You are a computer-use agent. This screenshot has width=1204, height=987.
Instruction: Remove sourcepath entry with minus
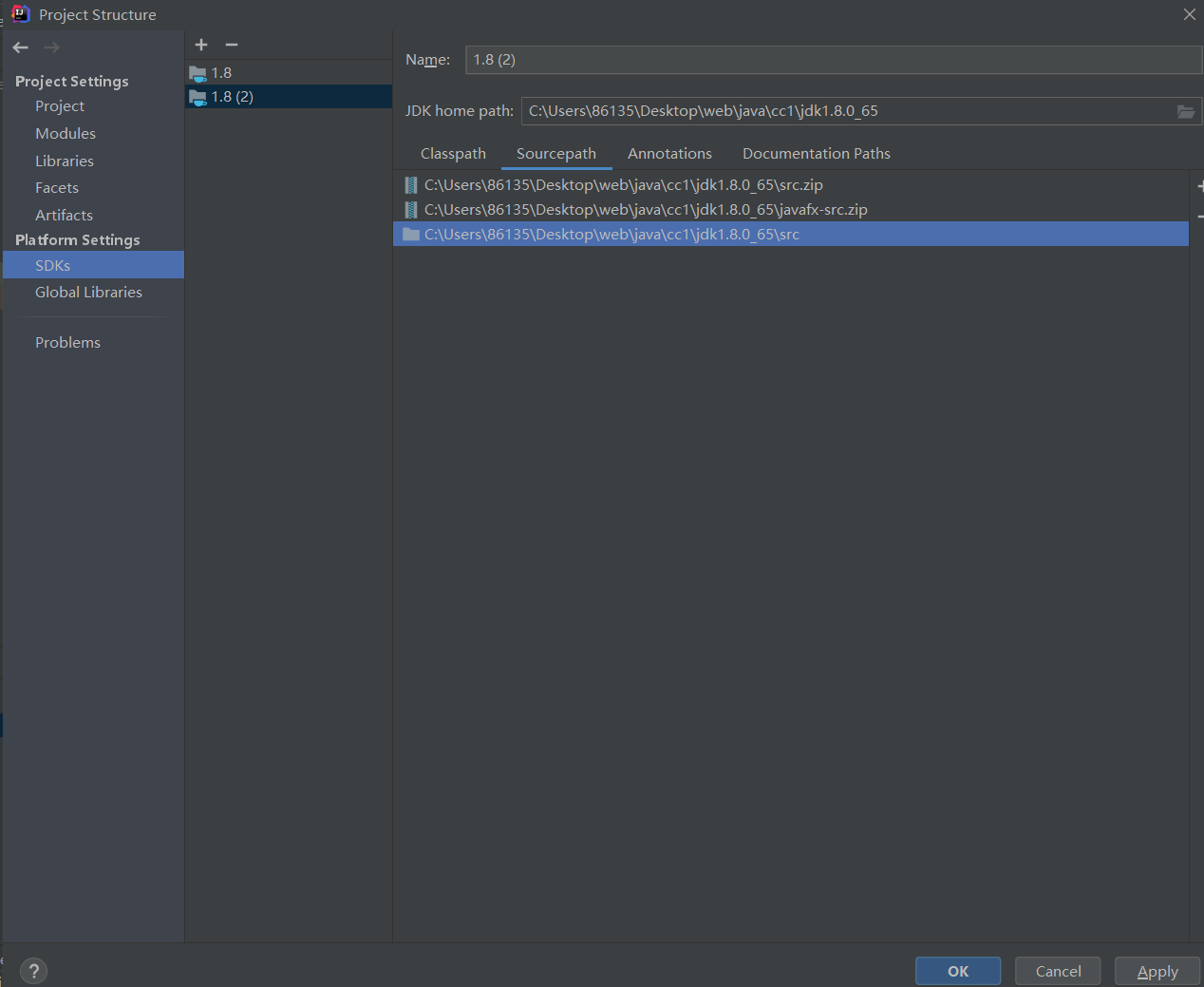coord(1200,218)
